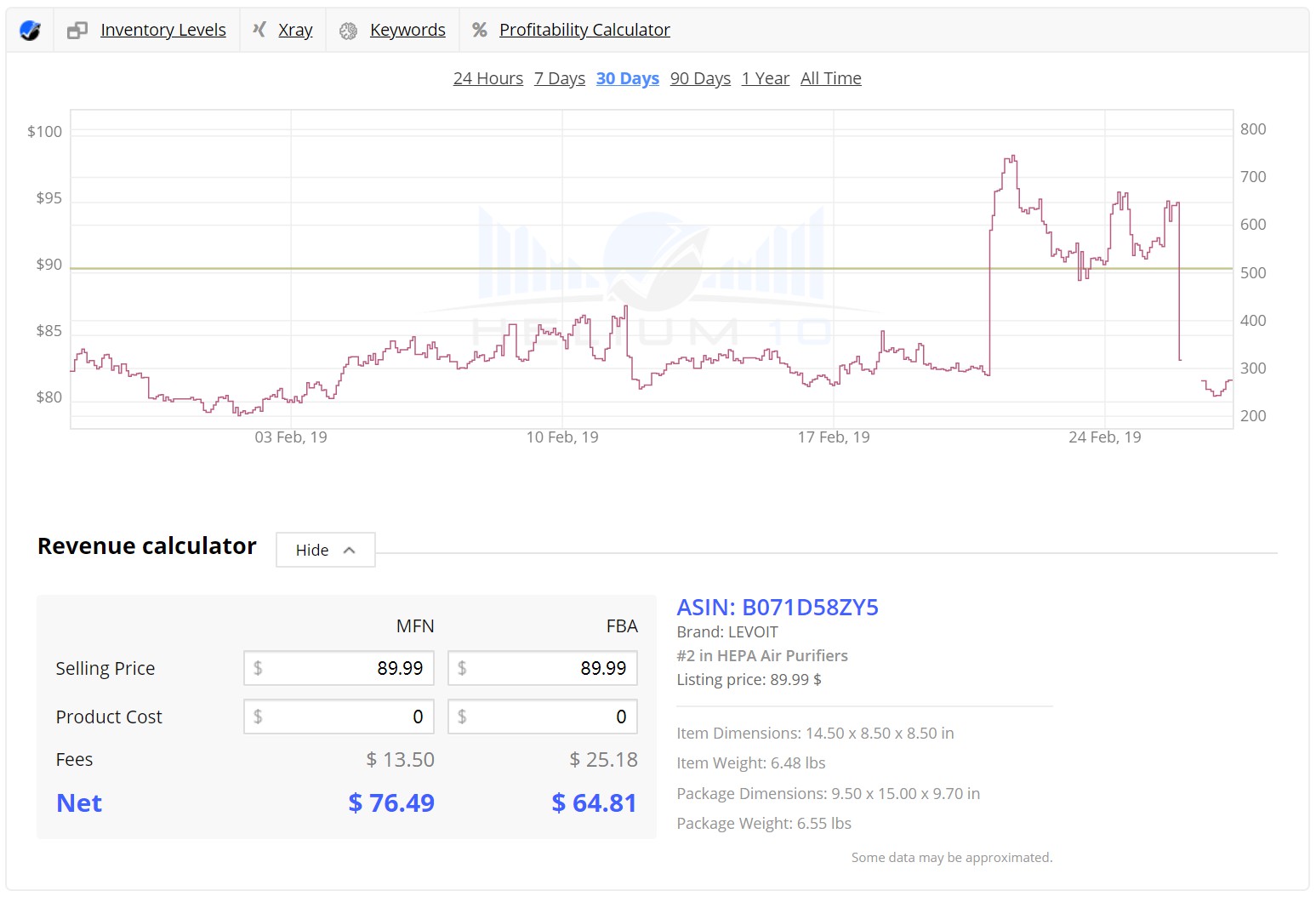1316x908 pixels.
Task: Open the Xray link
Action: pos(295,30)
